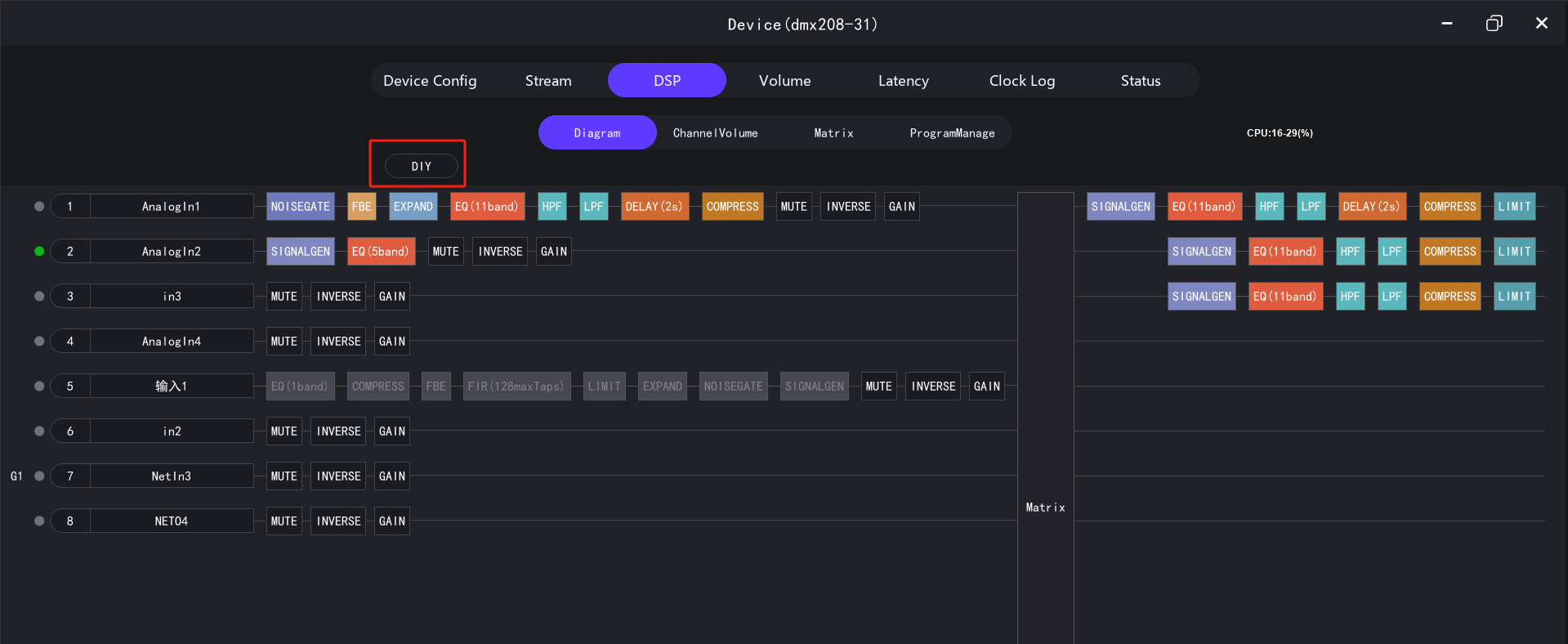1568x644 pixels.
Task: Select the Diagram sub-tab
Action: point(597,132)
